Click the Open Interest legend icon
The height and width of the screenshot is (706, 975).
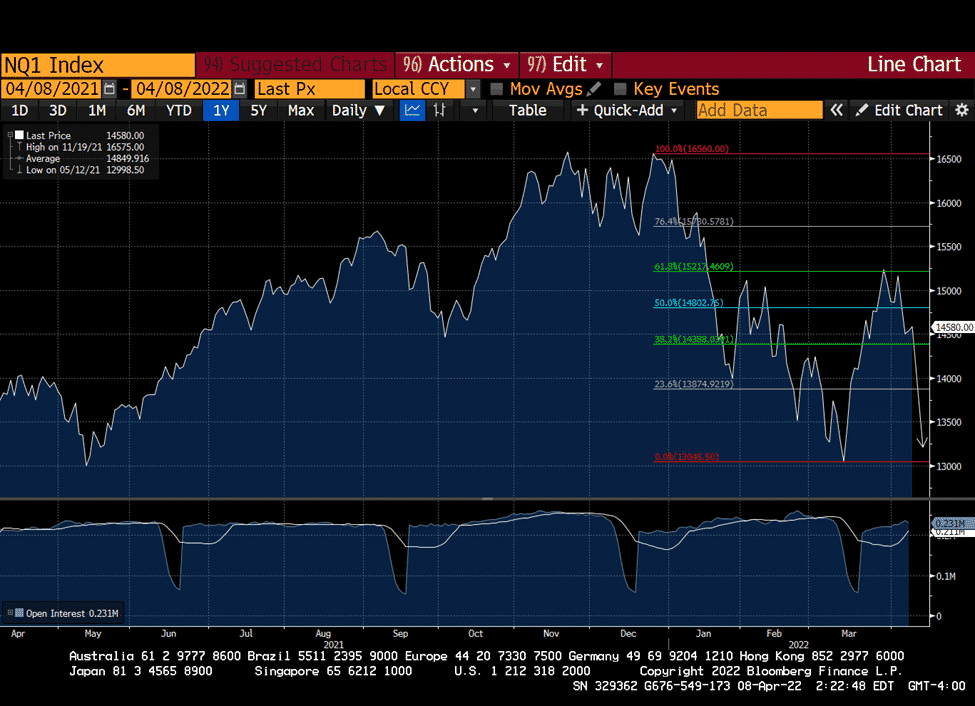[19, 613]
